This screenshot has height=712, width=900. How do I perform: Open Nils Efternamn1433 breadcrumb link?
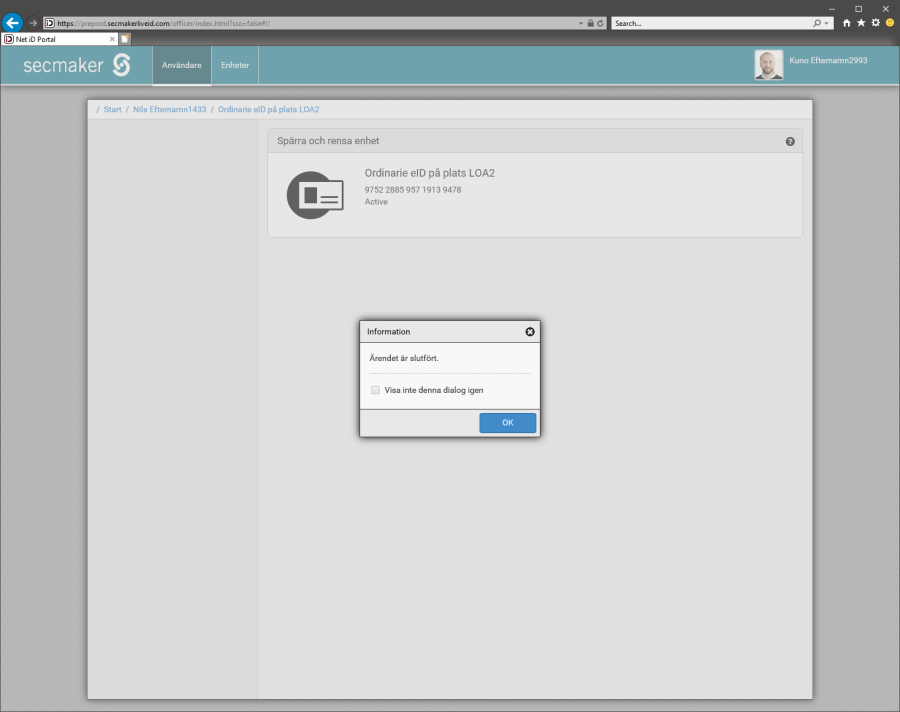click(169, 109)
